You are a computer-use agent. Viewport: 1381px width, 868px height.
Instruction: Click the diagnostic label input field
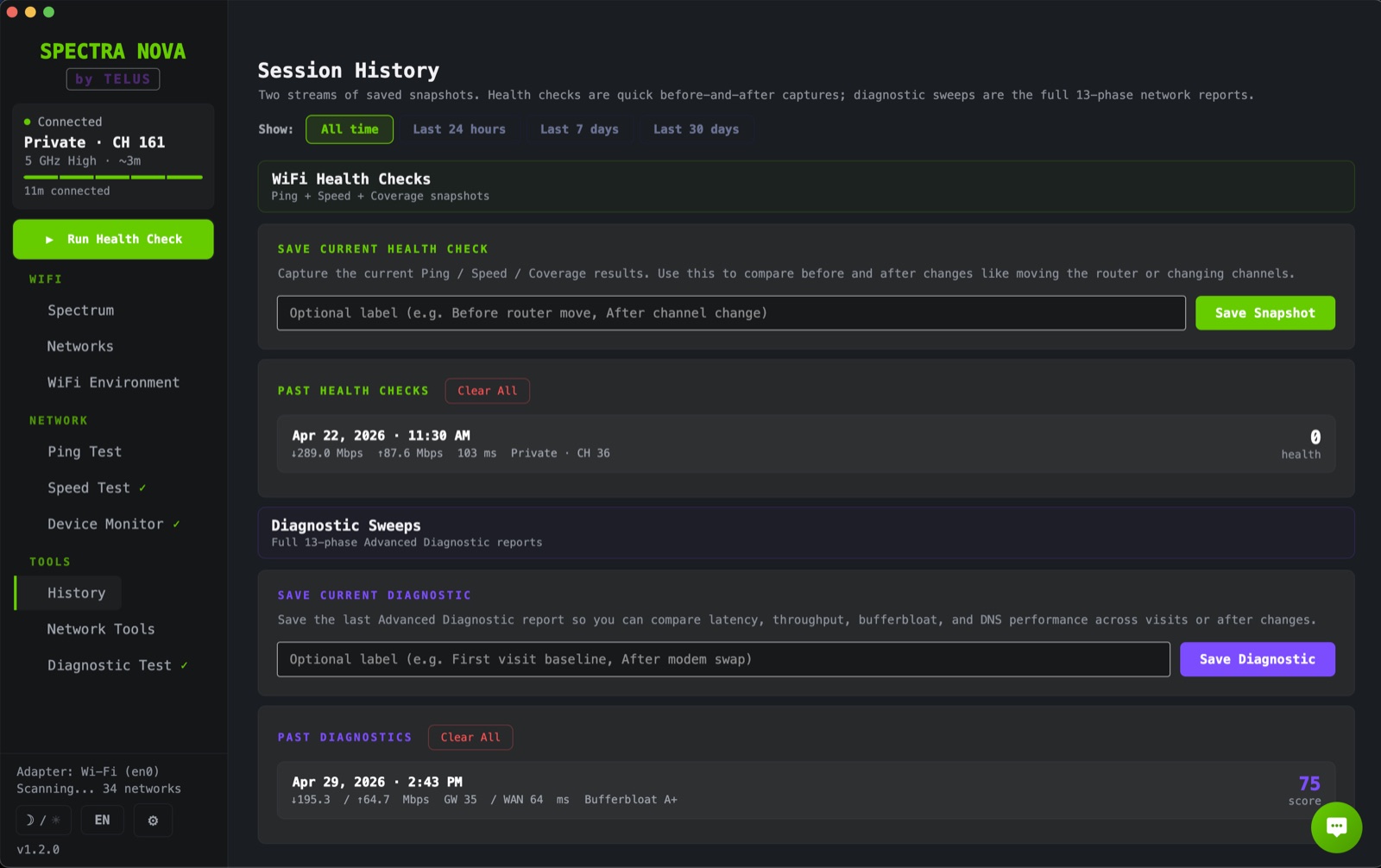pos(723,659)
